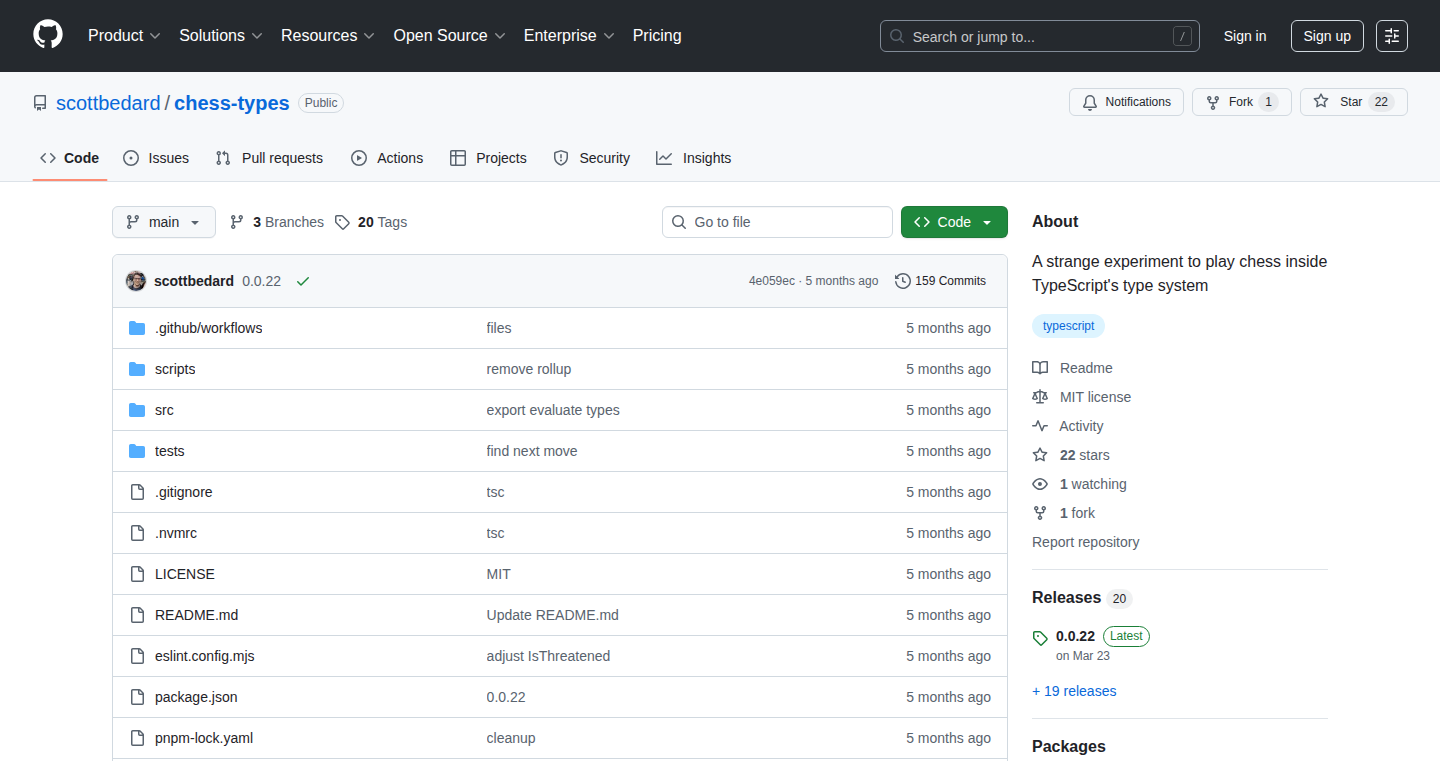The image size is (1440, 761).
Task: Open the tests folder
Action: (x=170, y=451)
